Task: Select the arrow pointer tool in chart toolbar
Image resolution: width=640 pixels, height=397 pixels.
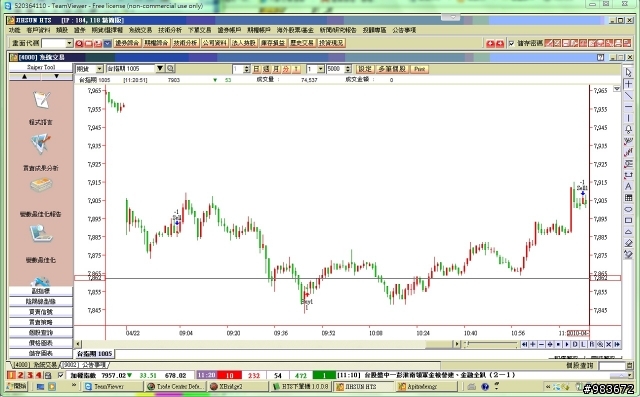Action: pyautogui.click(x=628, y=72)
